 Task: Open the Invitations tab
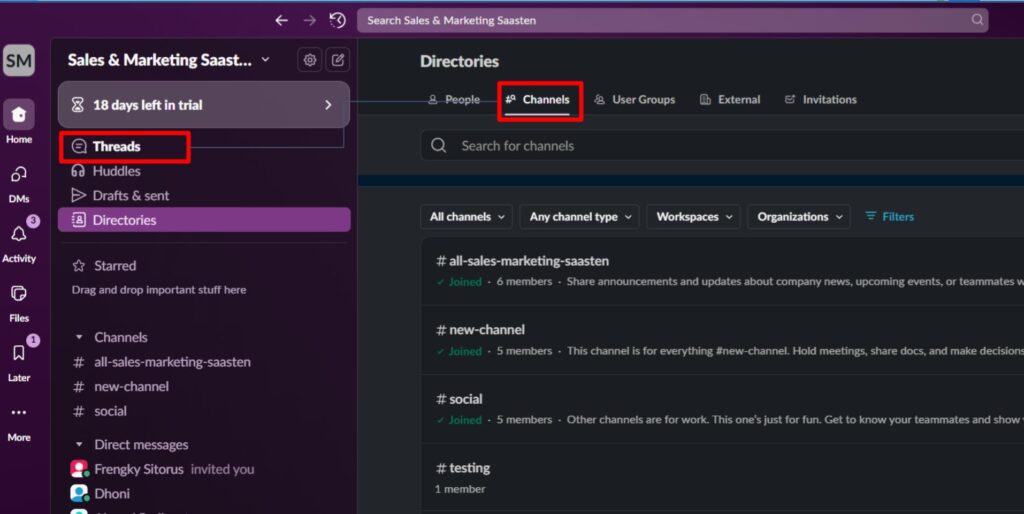820,100
